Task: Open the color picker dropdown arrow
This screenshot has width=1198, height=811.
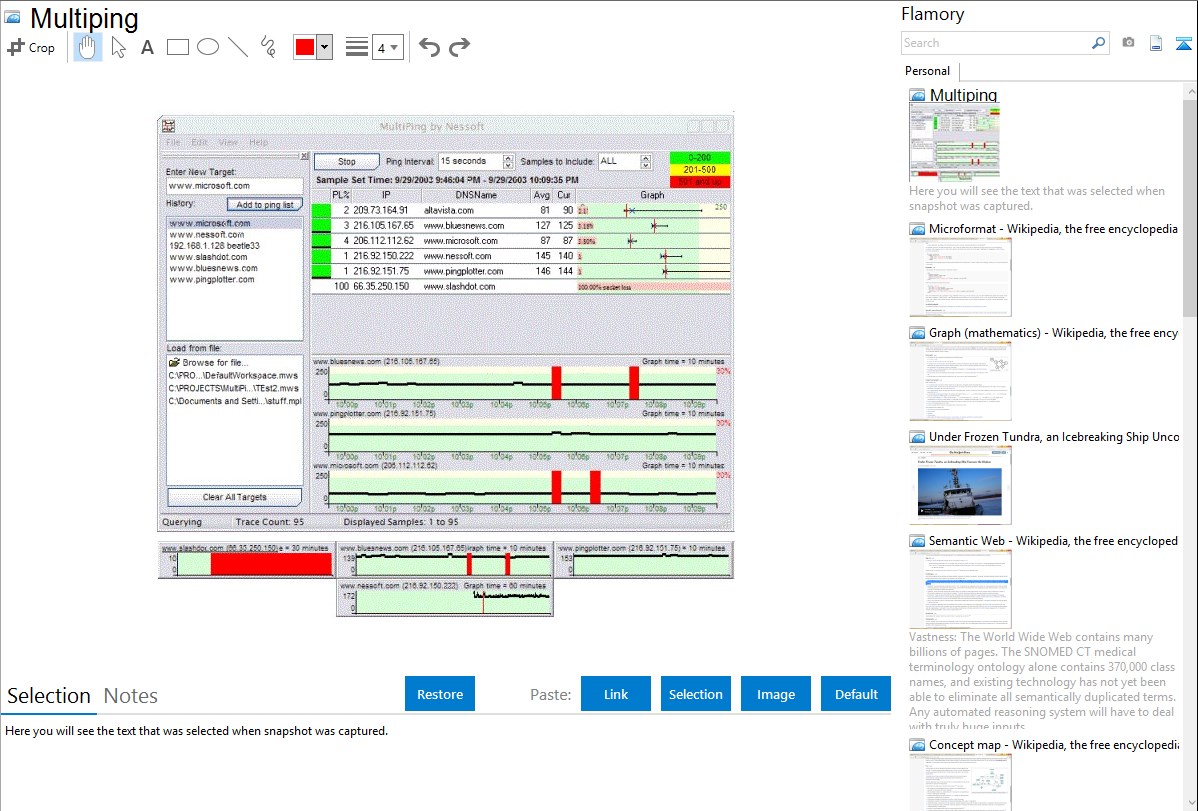Action: [x=325, y=47]
